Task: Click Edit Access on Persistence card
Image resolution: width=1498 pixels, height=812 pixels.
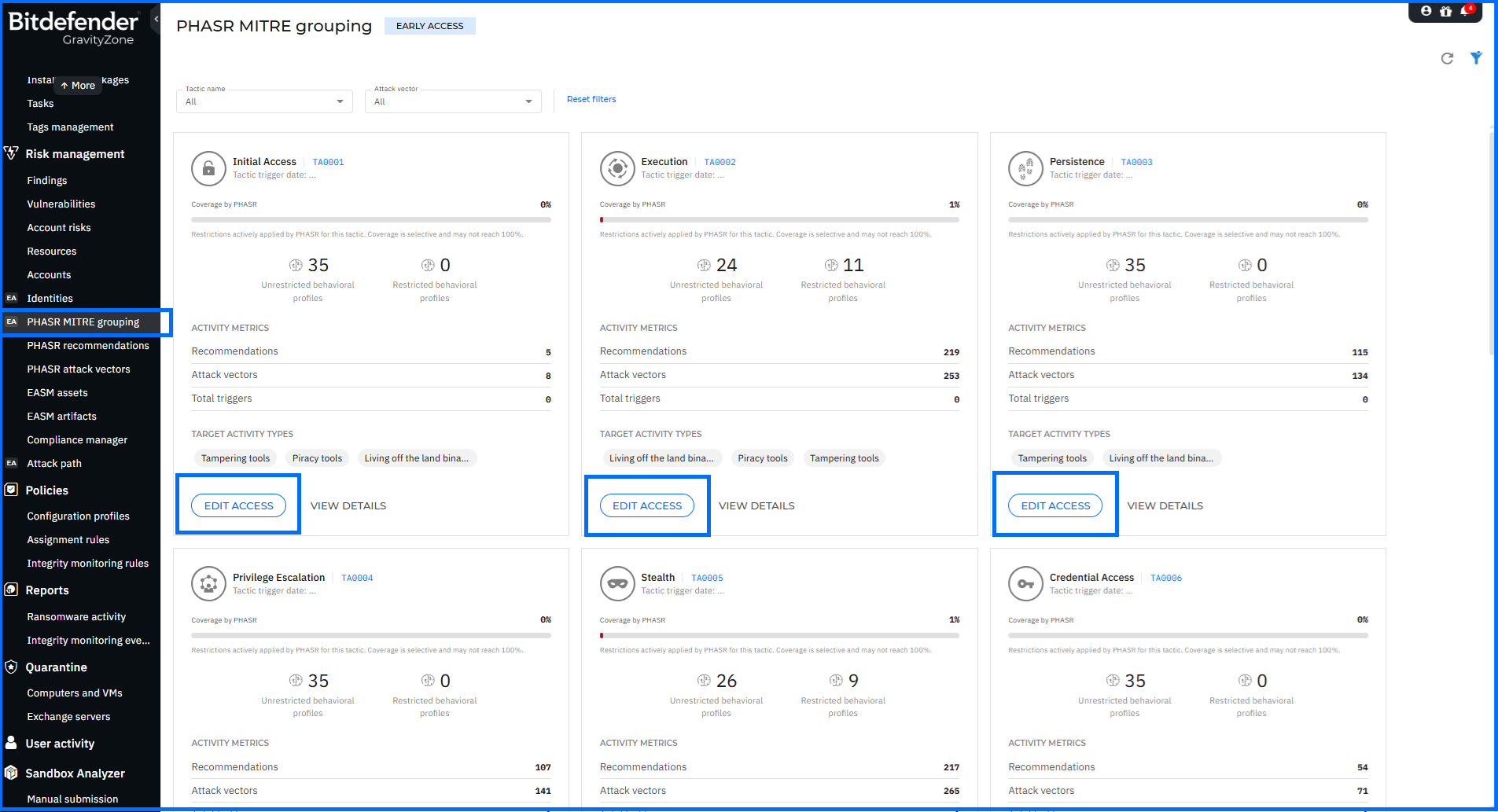Action: [x=1055, y=505]
